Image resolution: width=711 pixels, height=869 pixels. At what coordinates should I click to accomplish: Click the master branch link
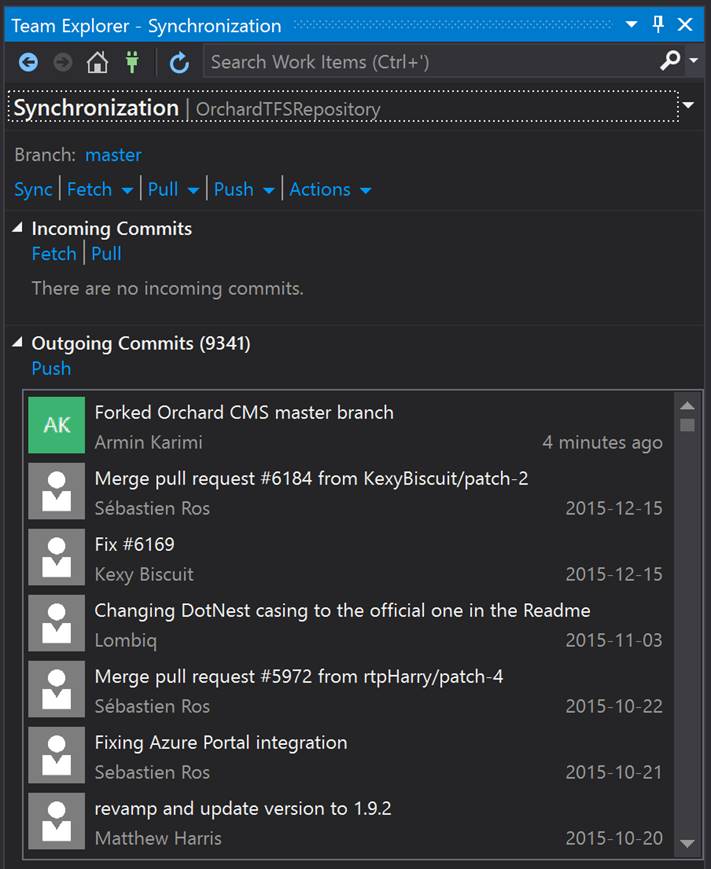[114, 155]
